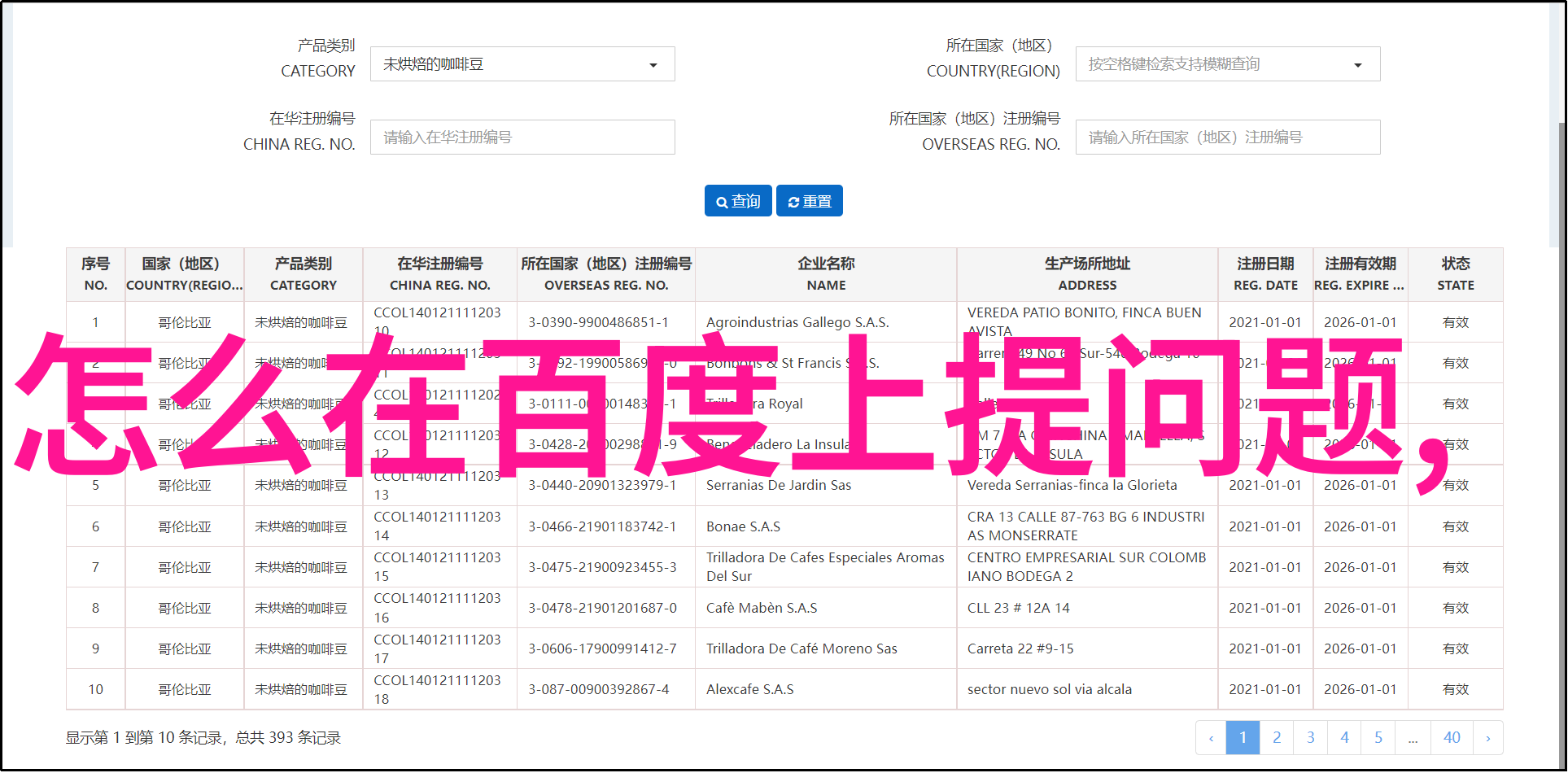Click the 序号 NO. column header
1568x773 pixels.
point(95,275)
